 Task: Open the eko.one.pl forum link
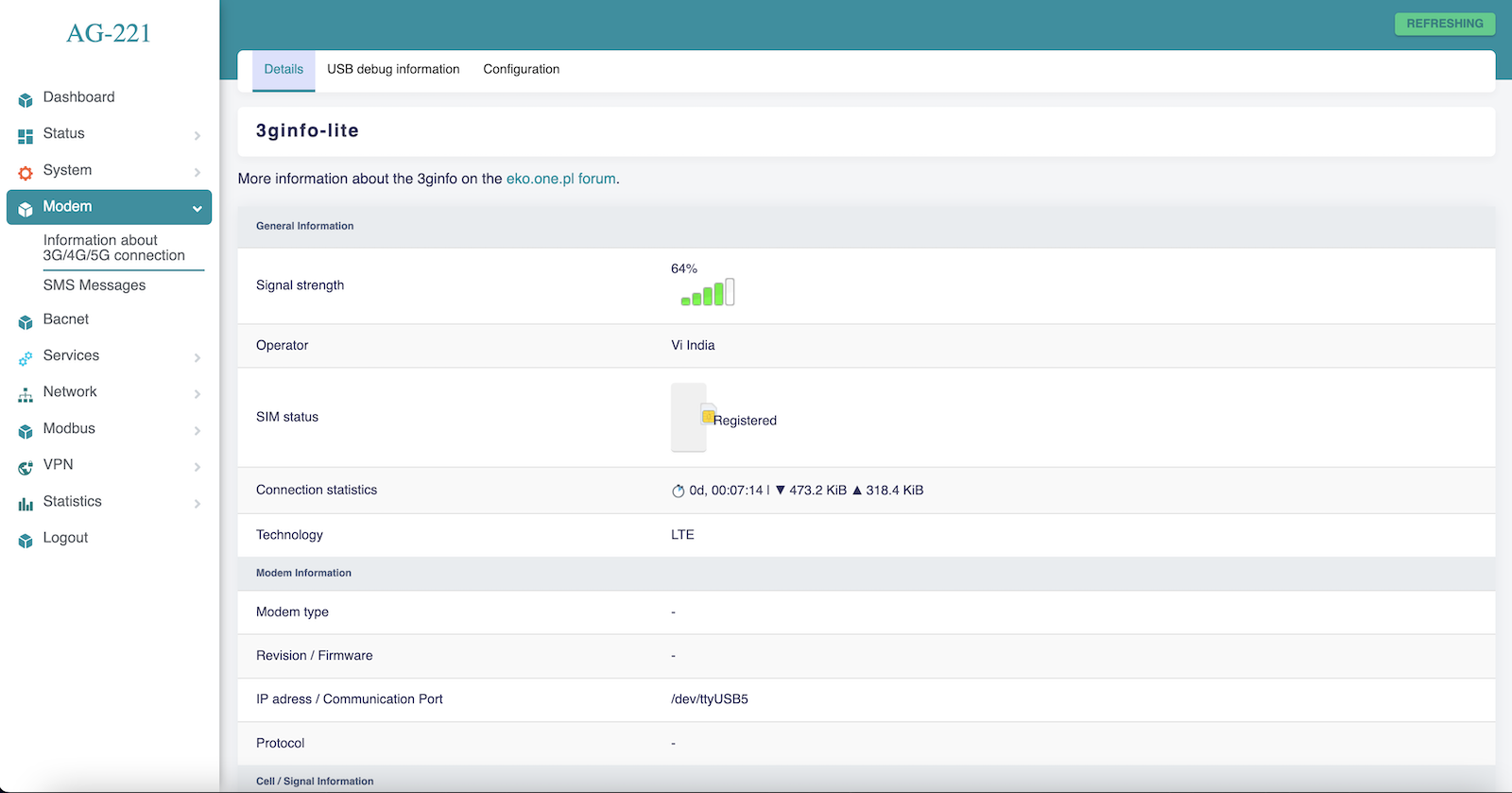pyautogui.click(x=561, y=179)
